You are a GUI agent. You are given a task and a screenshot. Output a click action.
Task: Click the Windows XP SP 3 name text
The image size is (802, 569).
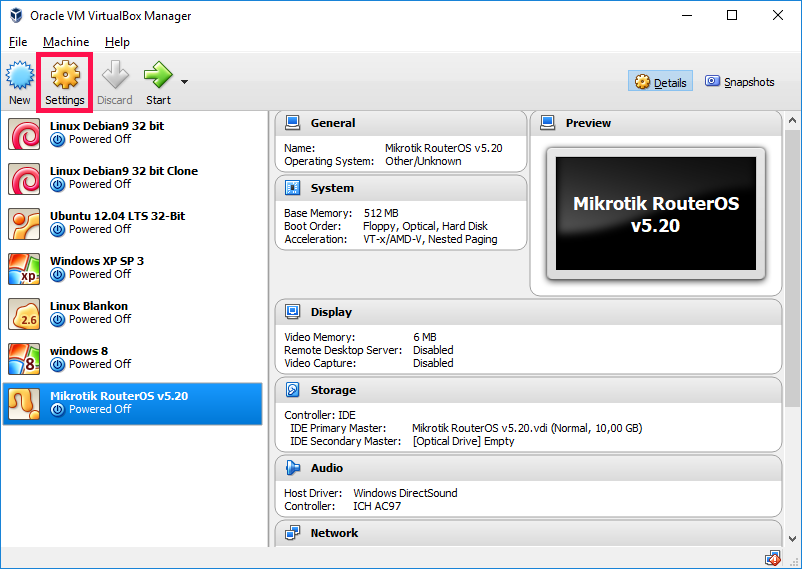click(97, 261)
